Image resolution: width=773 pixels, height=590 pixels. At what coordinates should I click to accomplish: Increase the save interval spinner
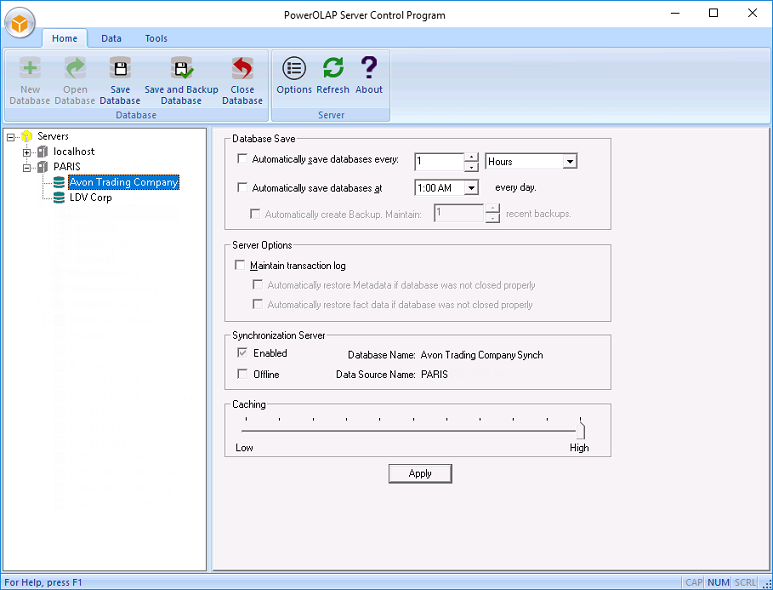coord(471,157)
